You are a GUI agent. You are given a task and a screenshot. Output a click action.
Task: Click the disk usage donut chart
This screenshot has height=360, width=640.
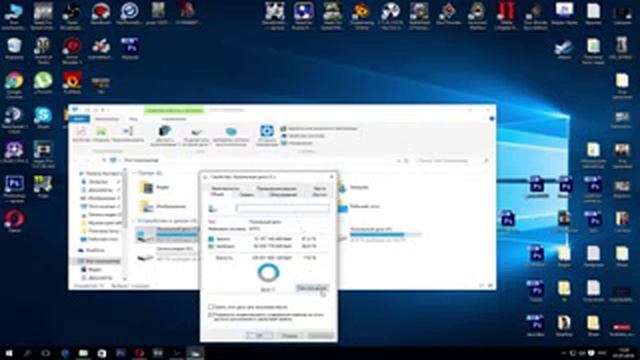268,273
